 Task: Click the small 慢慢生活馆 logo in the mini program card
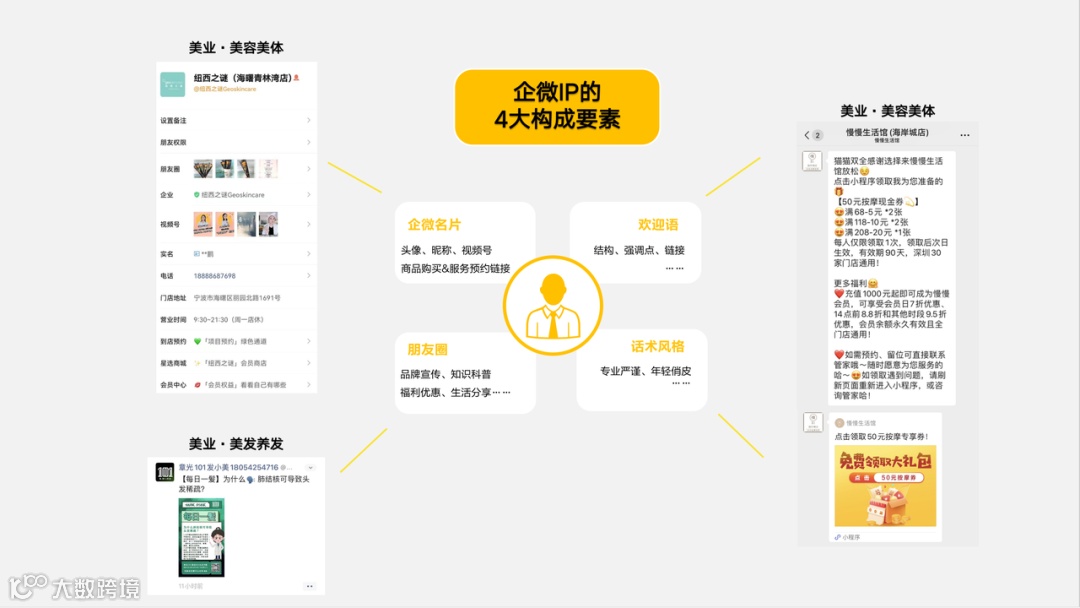pos(839,423)
